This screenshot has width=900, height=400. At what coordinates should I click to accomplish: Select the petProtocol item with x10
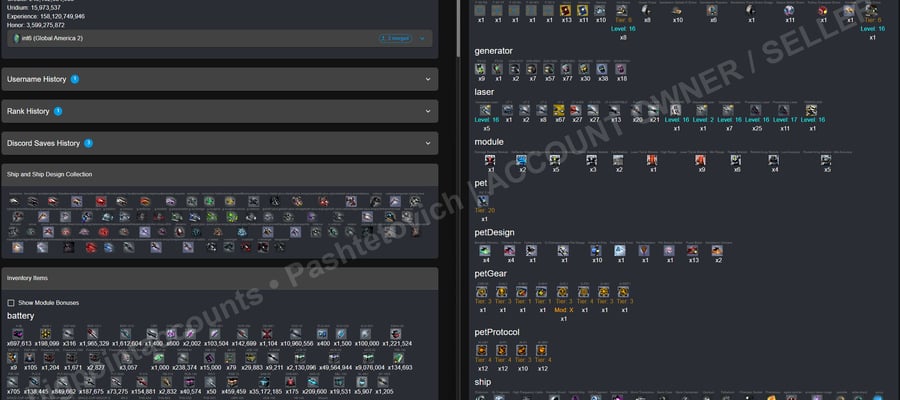point(522,351)
